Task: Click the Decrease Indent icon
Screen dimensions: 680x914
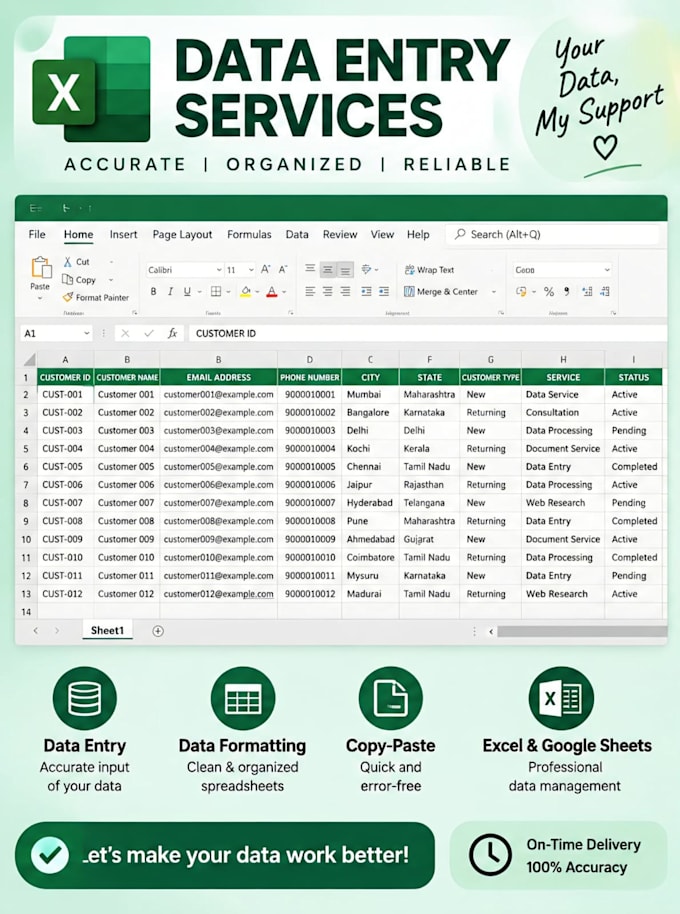Action: click(366, 291)
